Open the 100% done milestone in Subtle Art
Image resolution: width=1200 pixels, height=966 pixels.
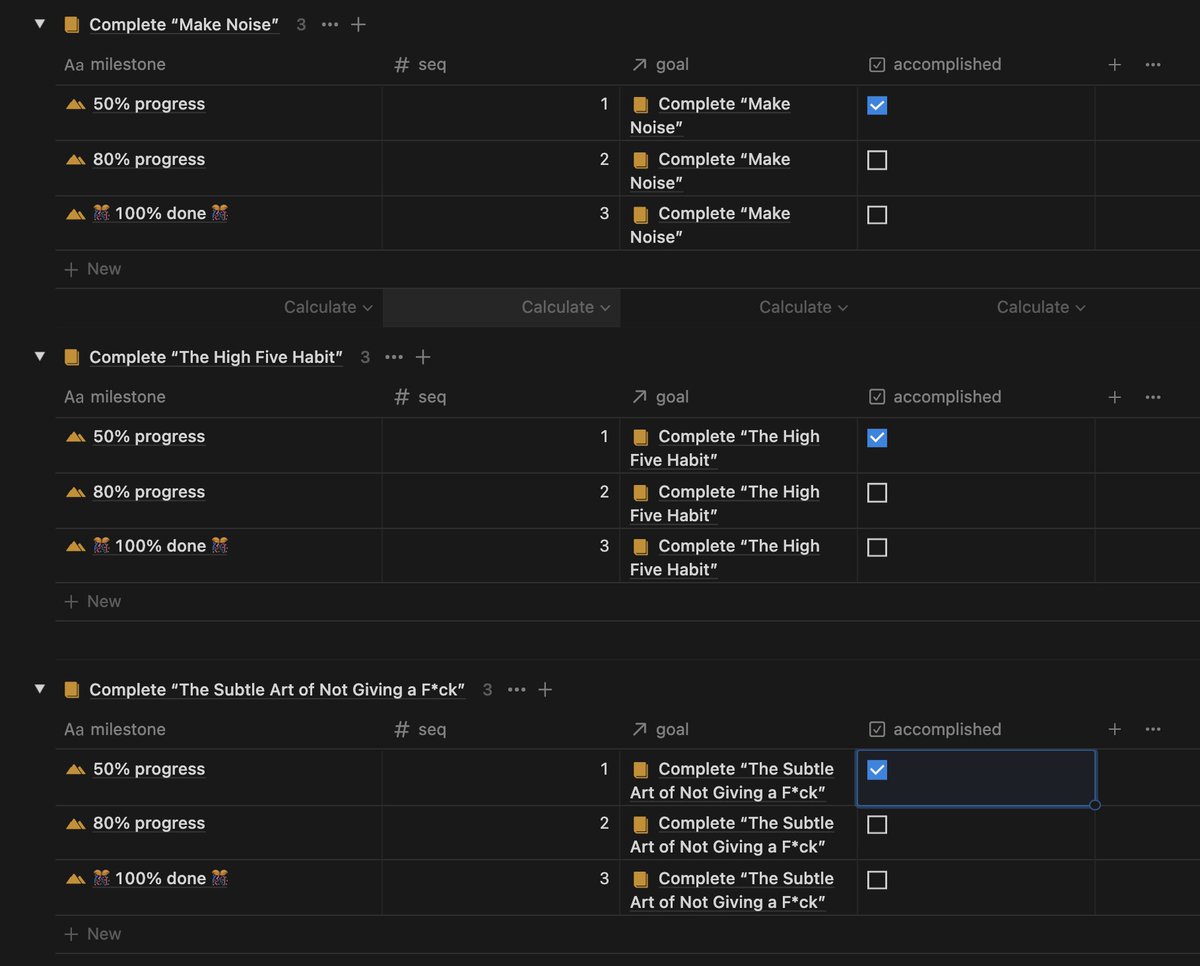[x=160, y=878]
